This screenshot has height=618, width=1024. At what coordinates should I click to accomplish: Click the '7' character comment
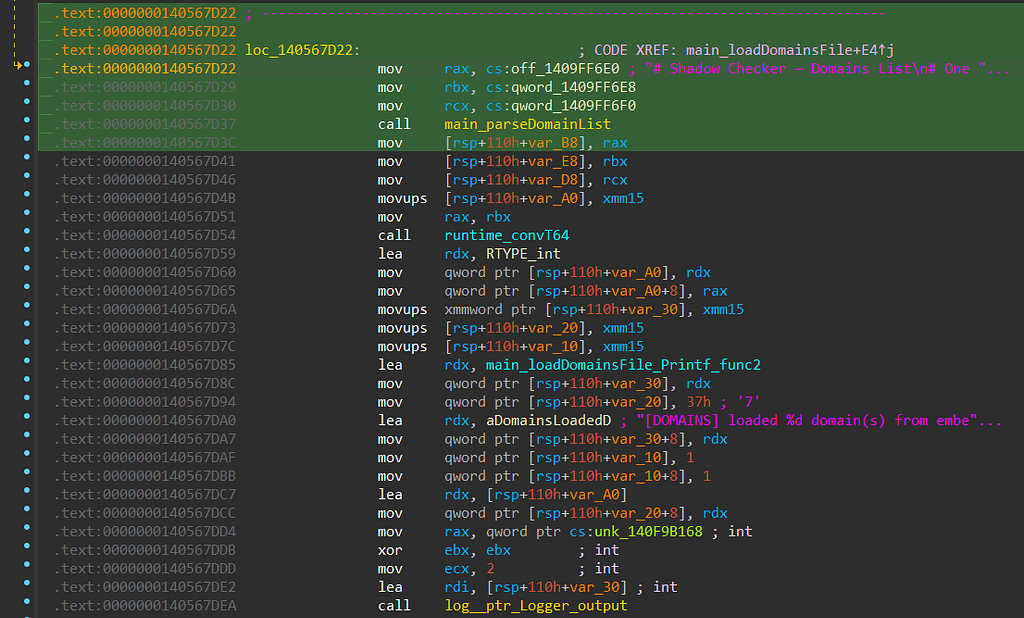(748, 402)
